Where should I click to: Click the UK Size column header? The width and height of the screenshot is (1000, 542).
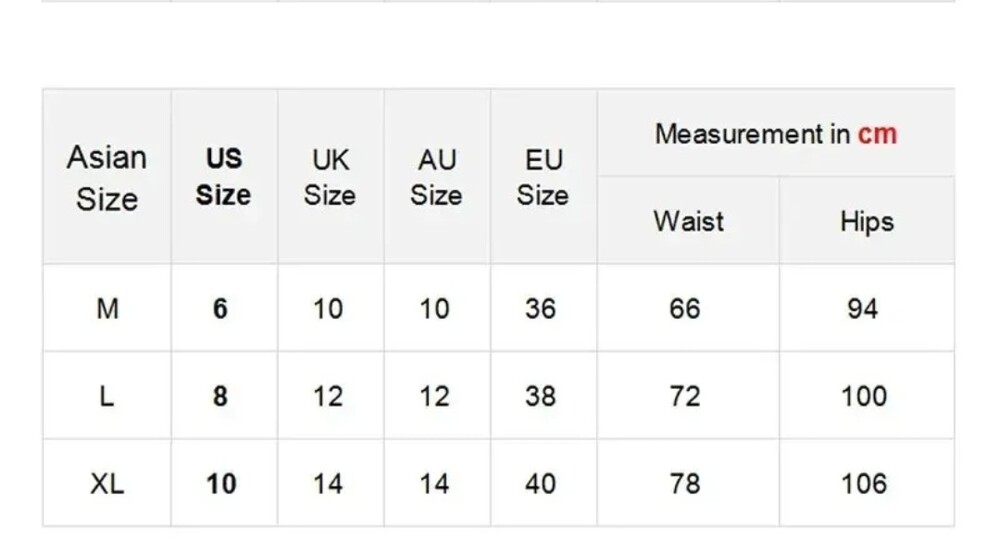pyautogui.click(x=330, y=178)
